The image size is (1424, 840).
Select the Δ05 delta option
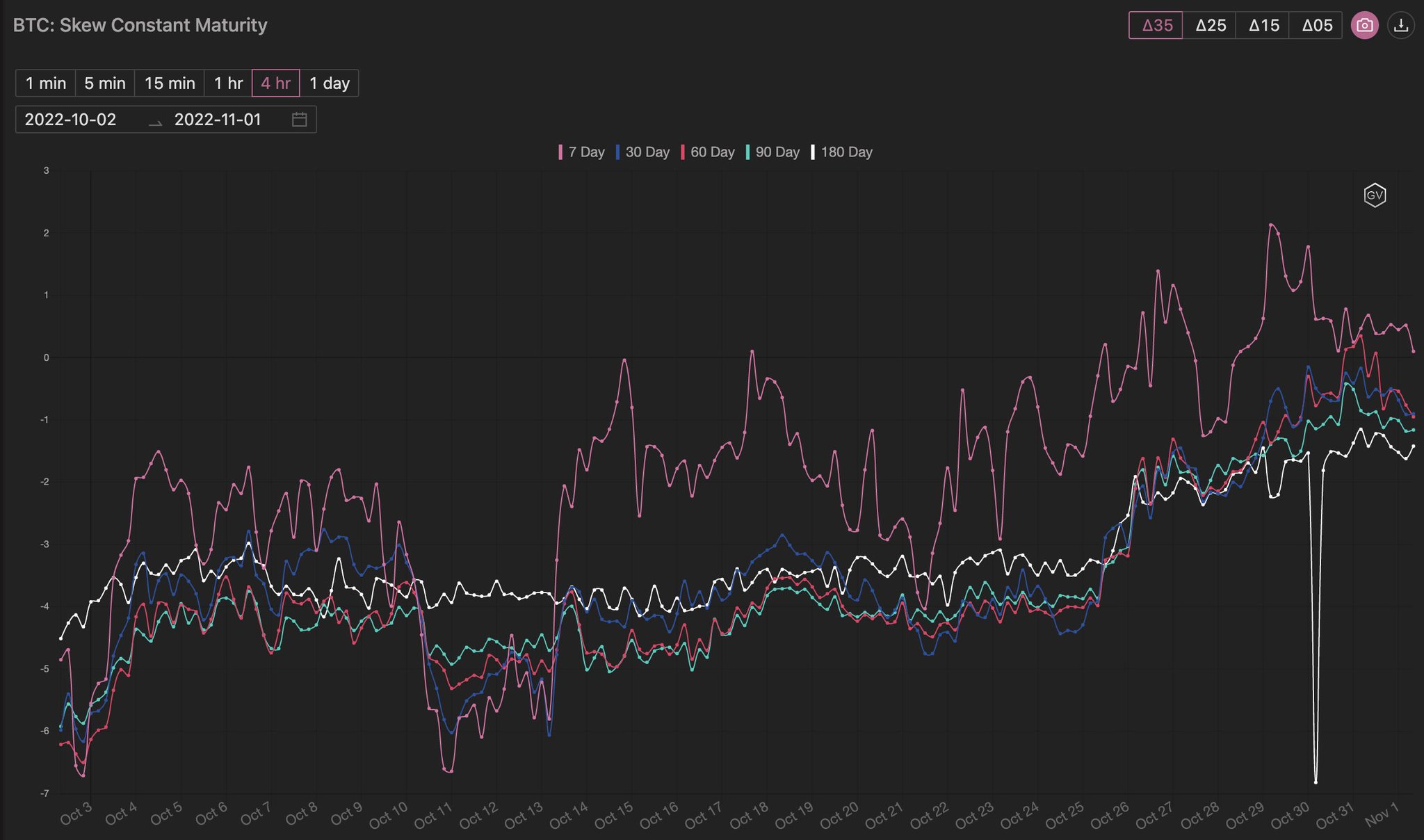pos(1316,26)
